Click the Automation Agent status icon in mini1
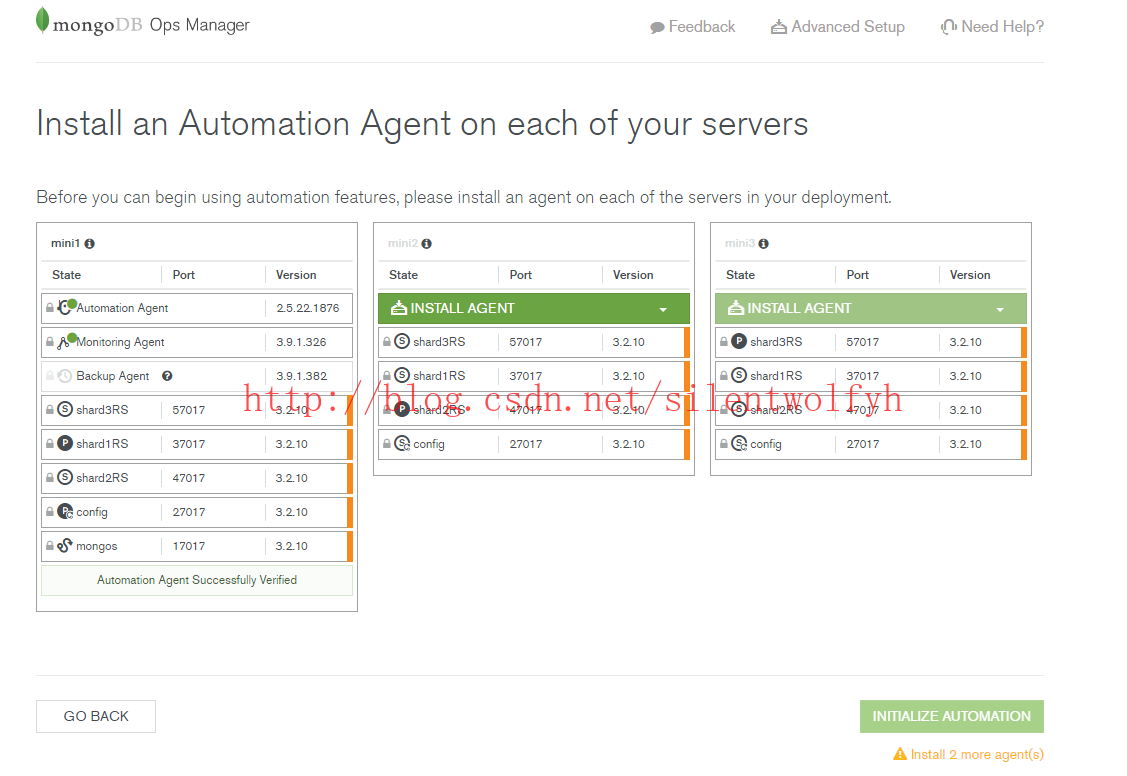This screenshot has height=776, width=1127. click(x=66, y=307)
